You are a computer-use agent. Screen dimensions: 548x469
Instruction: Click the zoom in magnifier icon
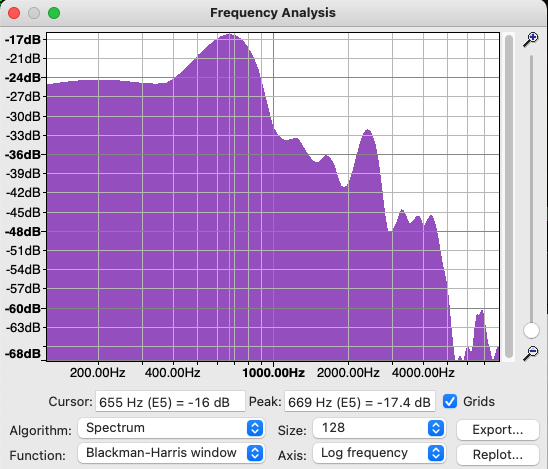(531, 39)
